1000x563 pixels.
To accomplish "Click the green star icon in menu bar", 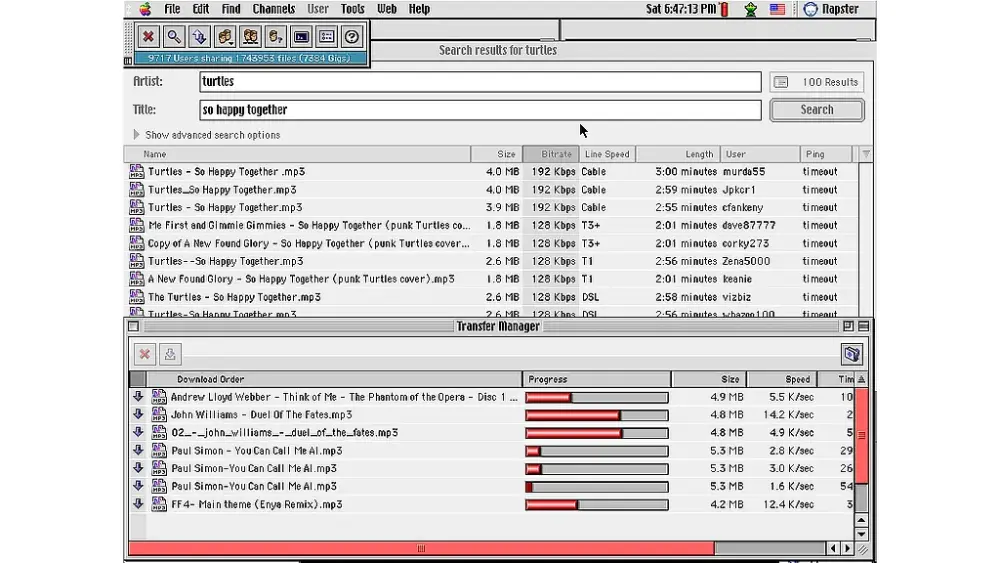I will [x=751, y=9].
